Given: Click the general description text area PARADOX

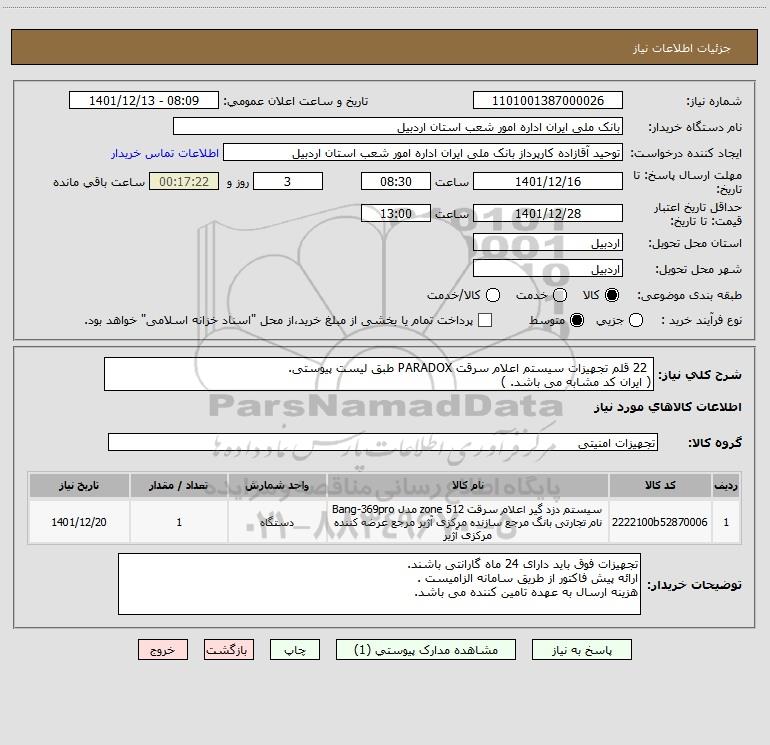Looking at the screenshot, I should click(x=379, y=374).
